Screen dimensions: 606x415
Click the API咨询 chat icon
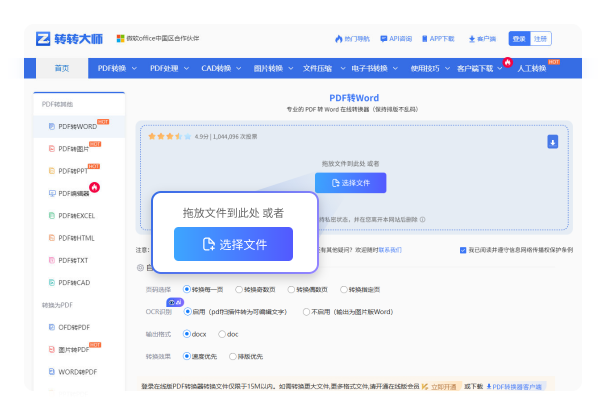383,39
